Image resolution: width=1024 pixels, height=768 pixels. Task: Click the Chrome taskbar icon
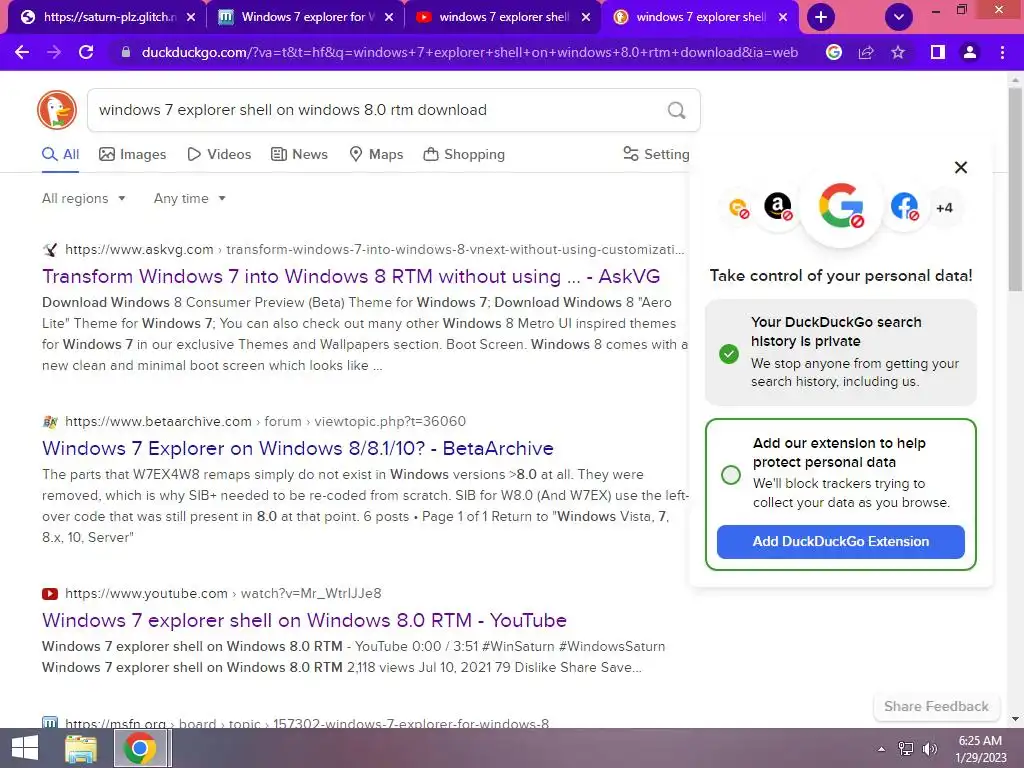point(140,748)
